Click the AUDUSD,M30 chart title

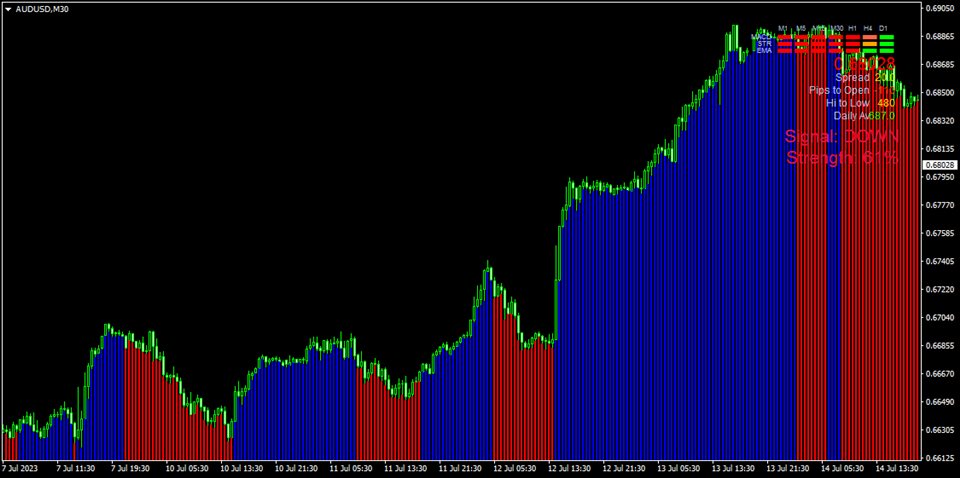49,9
